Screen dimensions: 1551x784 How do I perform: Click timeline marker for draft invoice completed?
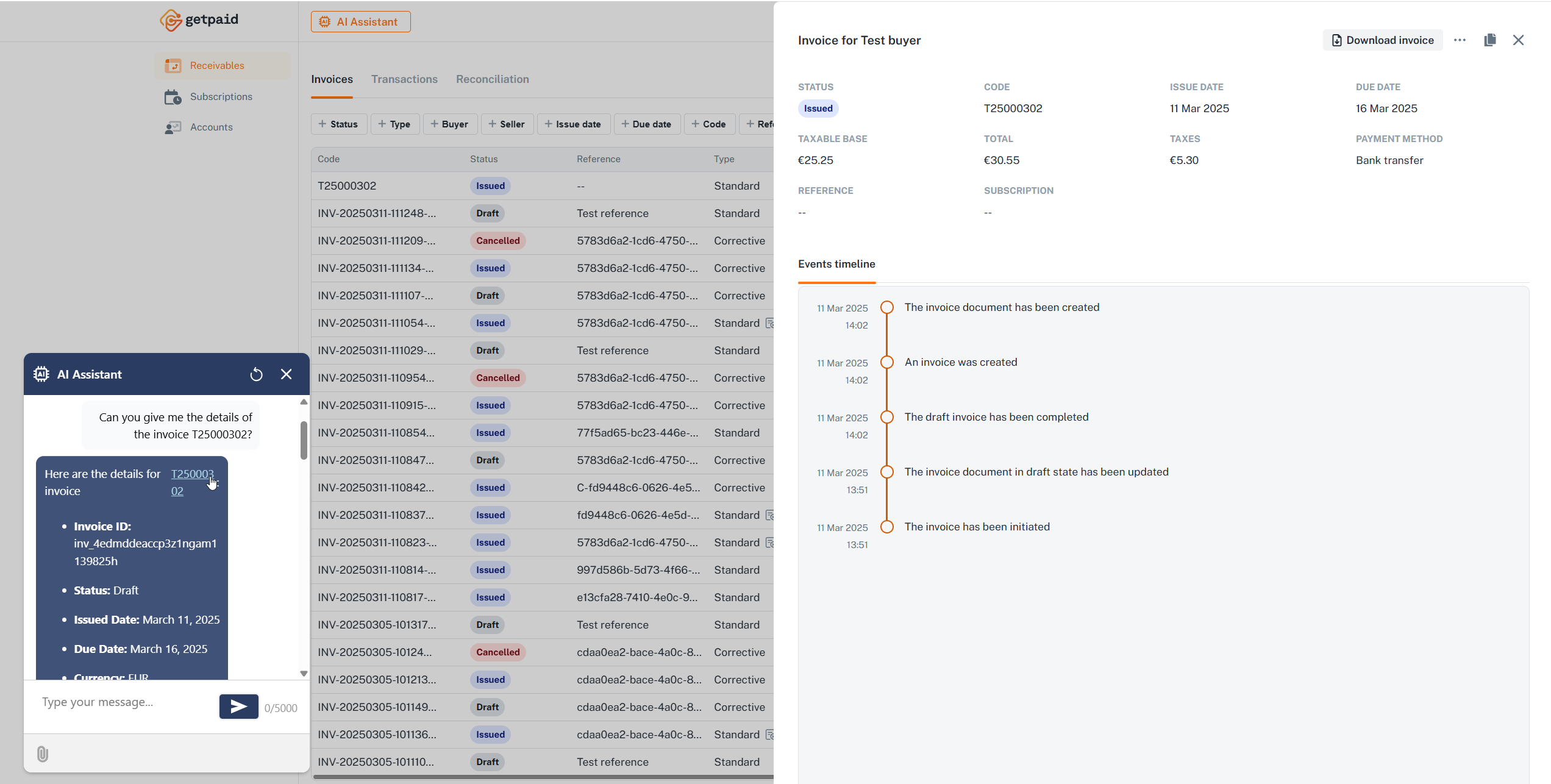click(887, 417)
